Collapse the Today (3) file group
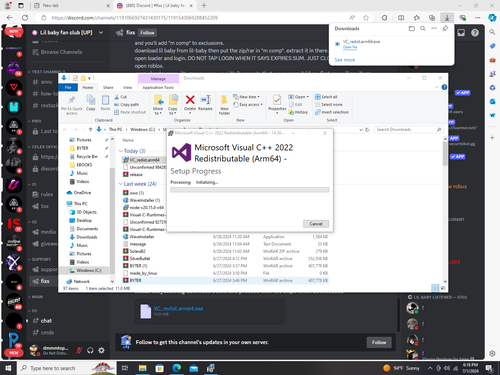 pyautogui.click(x=121, y=151)
